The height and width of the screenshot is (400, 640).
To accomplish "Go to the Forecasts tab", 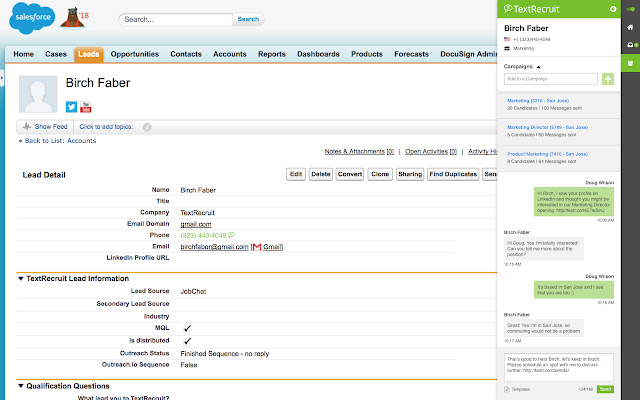I will pyautogui.click(x=411, y=54).
